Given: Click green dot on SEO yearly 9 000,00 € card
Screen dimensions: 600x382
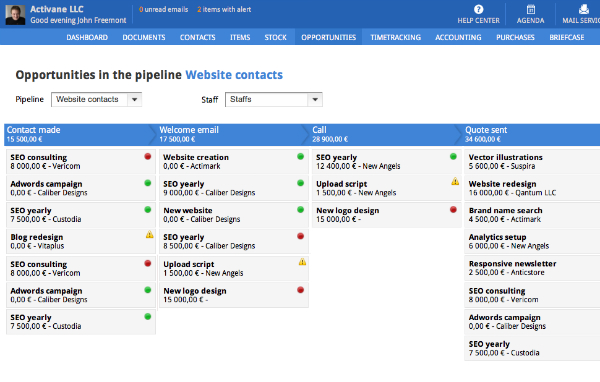Looking at the screenshot, I should [x=300, y=183].
